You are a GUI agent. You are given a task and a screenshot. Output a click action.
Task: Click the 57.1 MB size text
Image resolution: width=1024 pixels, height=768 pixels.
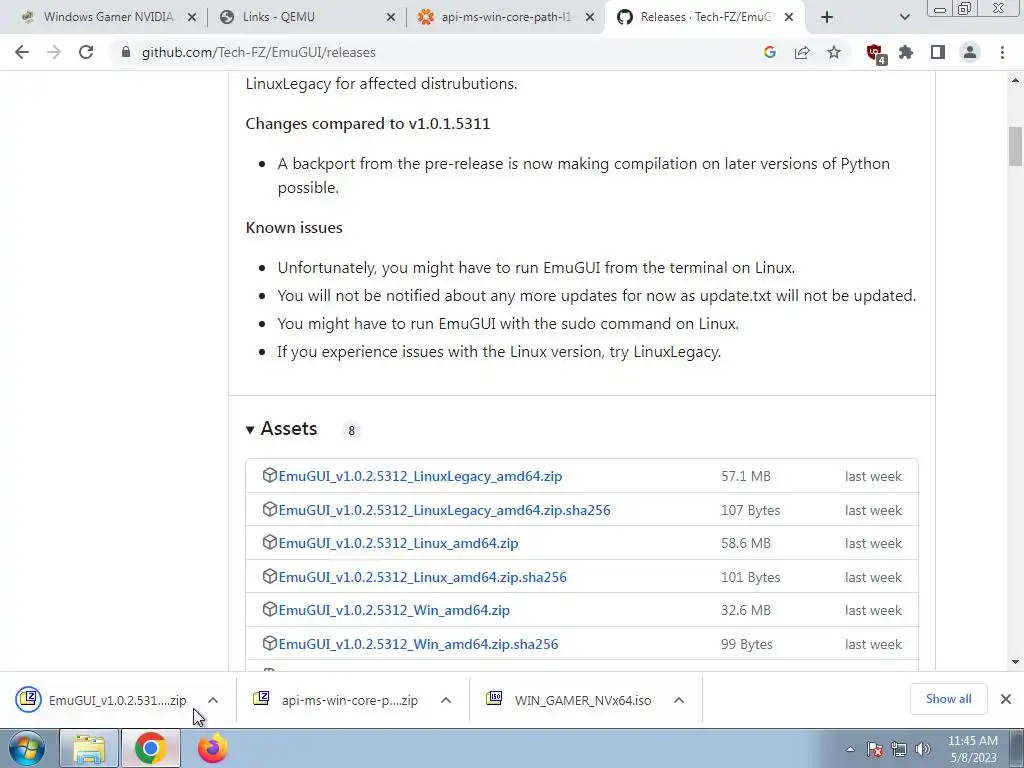(746, 476)
